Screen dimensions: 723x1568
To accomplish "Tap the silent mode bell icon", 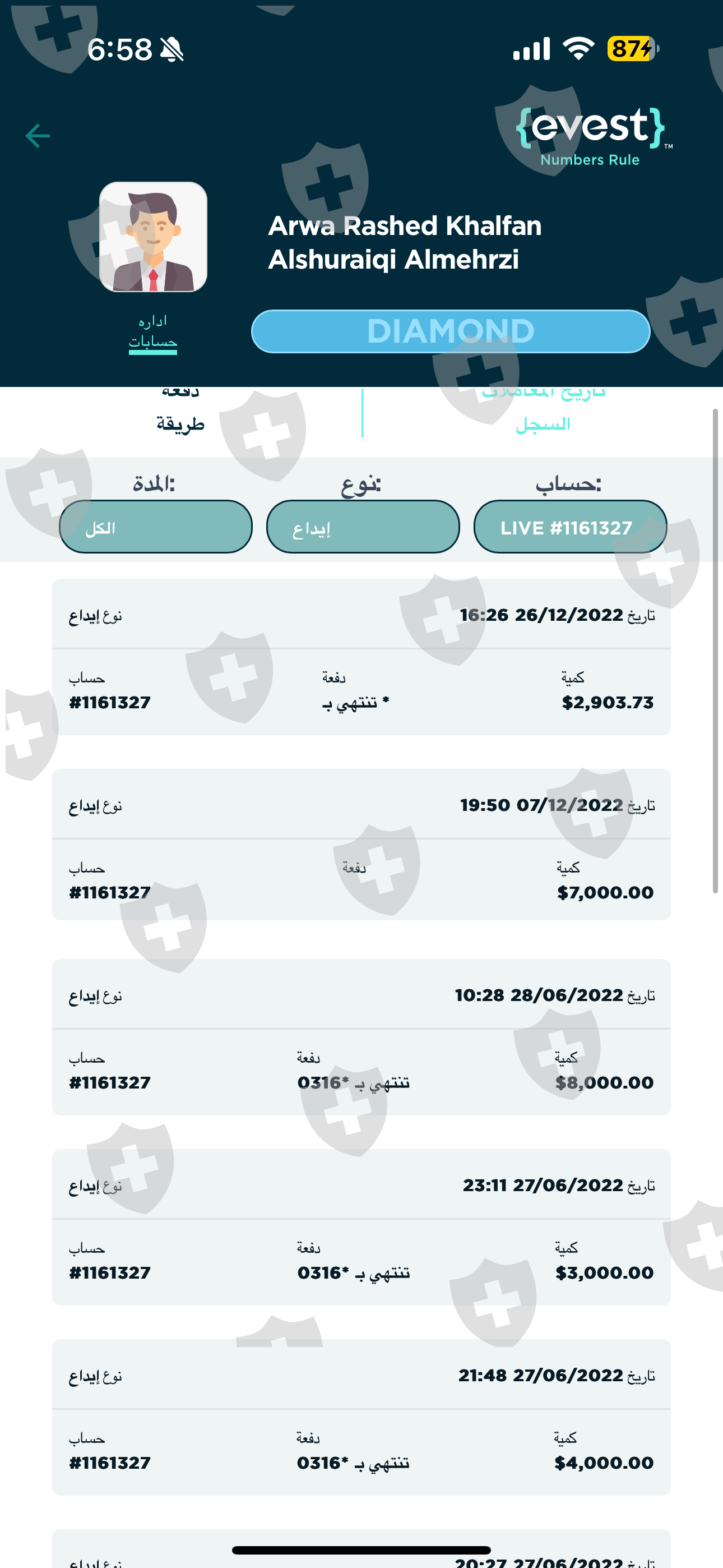I will point(172,49).
